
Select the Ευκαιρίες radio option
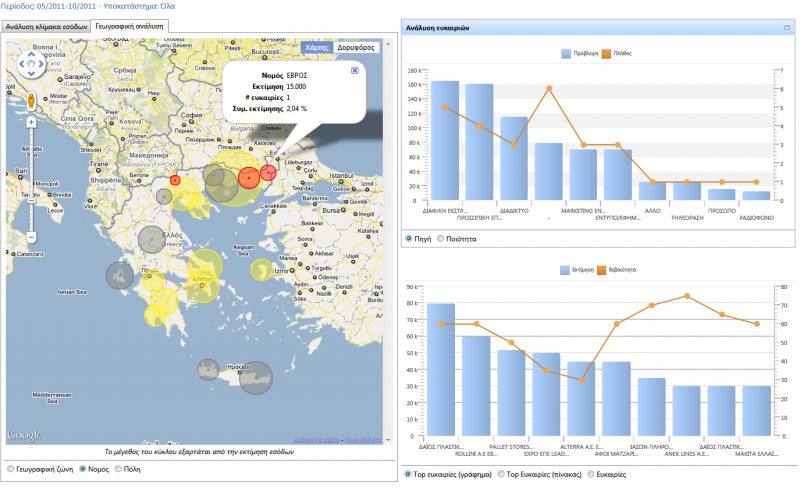pyautogui.click(x=591, y=474)
